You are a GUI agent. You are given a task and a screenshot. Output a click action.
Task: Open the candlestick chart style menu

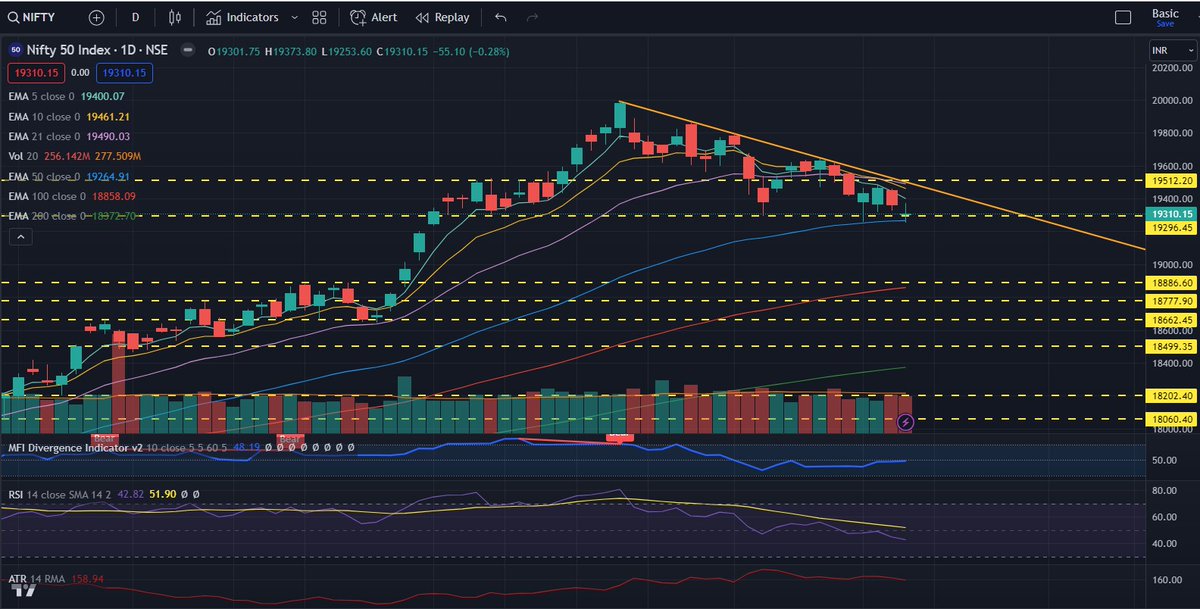tap(176, 17)
